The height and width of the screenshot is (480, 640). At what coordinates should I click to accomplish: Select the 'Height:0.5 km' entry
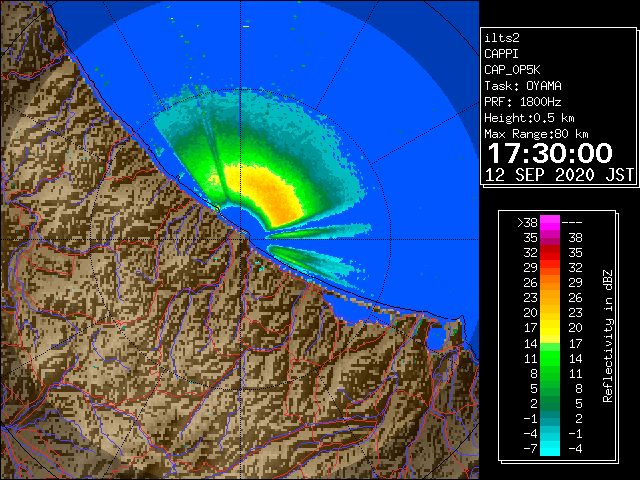529,118
